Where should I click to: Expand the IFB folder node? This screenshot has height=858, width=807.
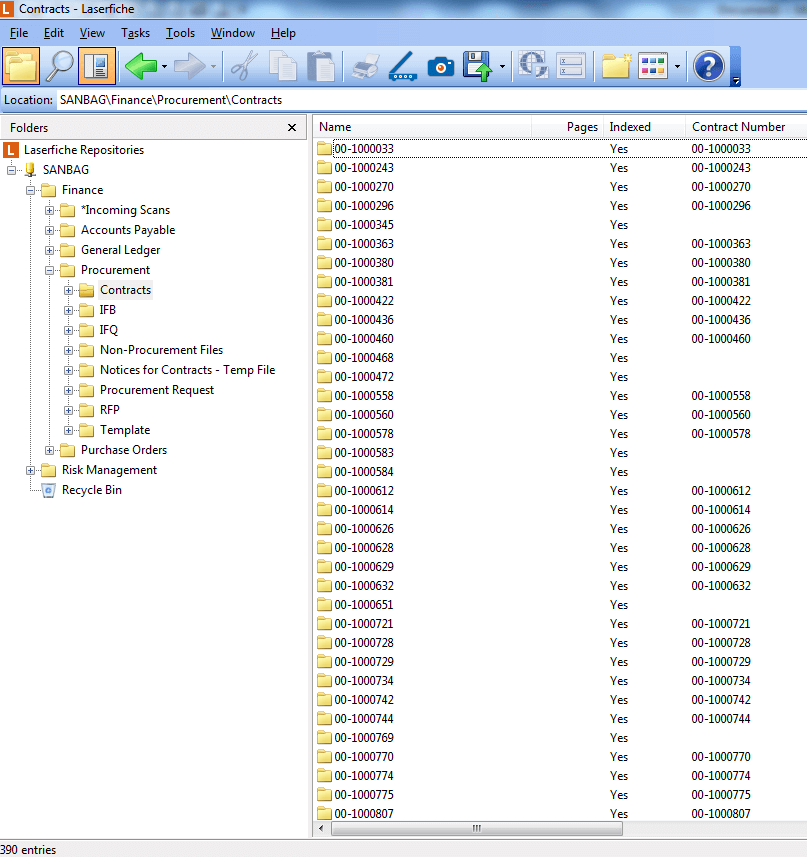(68, 310)
